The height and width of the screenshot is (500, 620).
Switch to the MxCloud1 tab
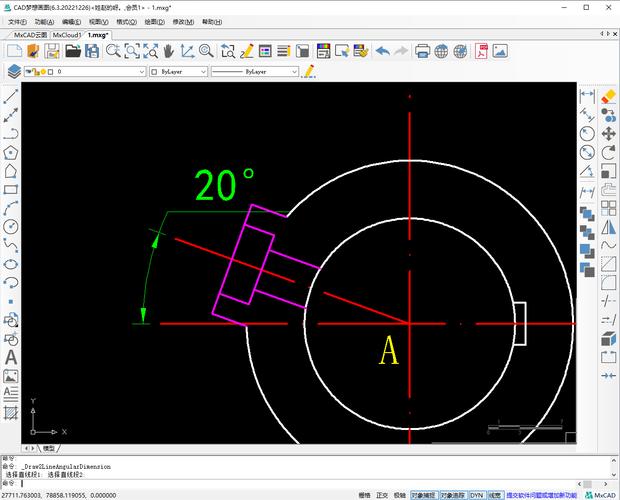(67, 34)
